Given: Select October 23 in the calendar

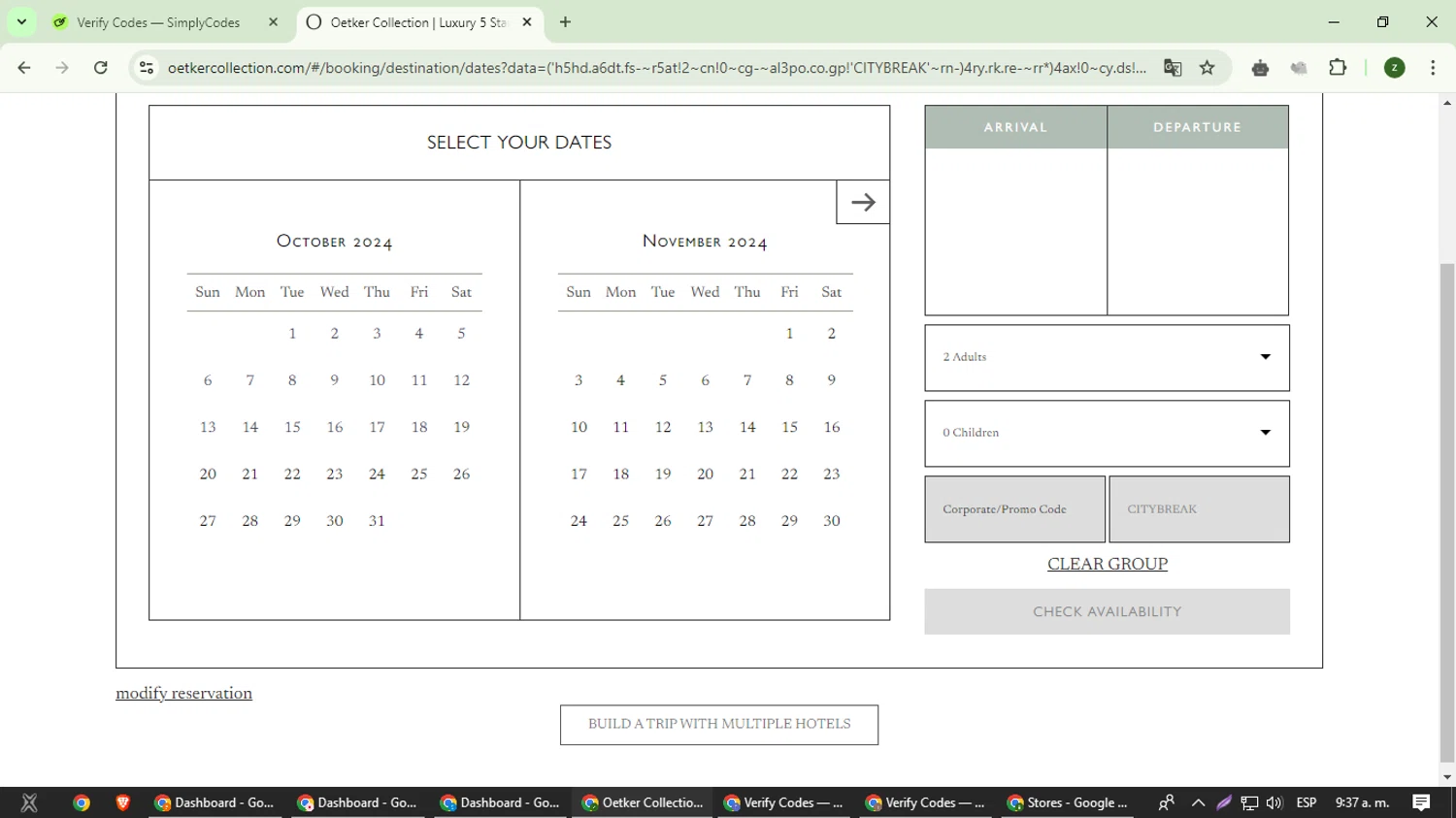Looking at the screenshot, I should tap(335, 474).
